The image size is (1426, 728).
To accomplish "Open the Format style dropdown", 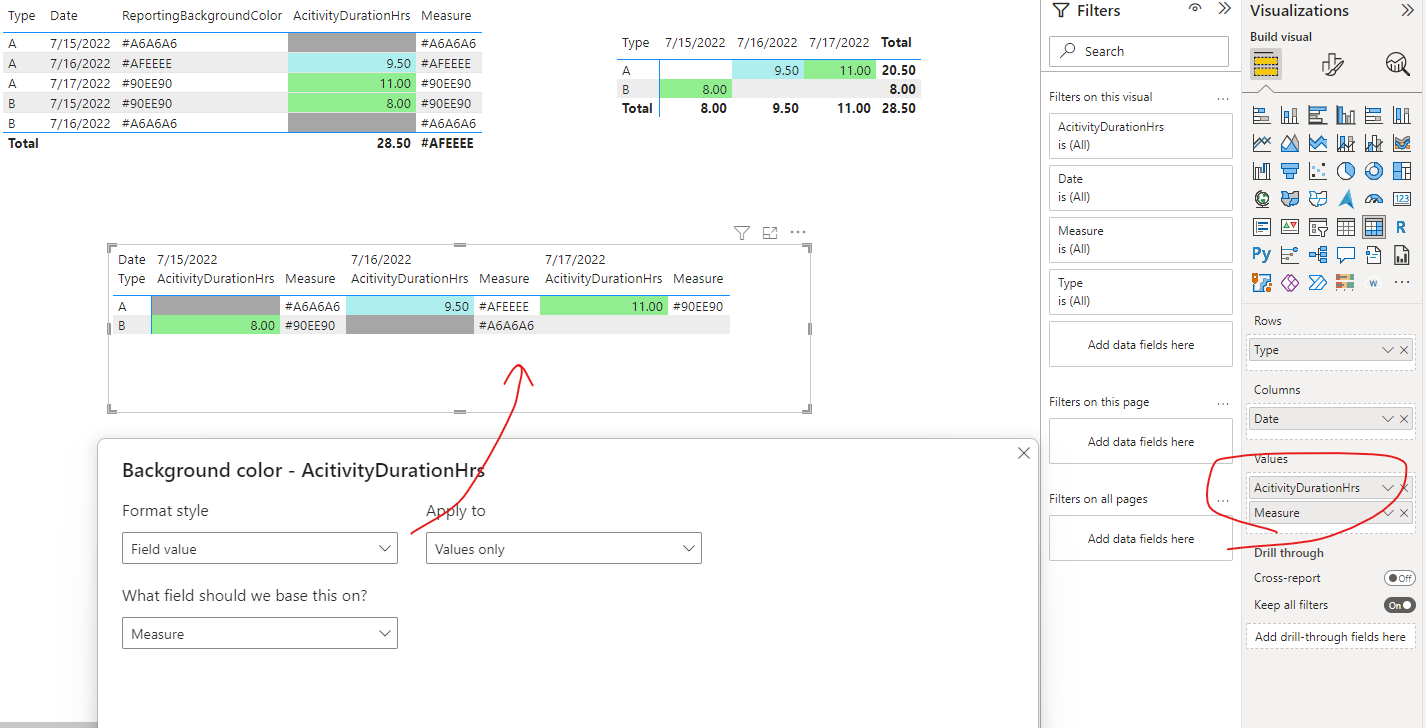I will pos(259,548).
